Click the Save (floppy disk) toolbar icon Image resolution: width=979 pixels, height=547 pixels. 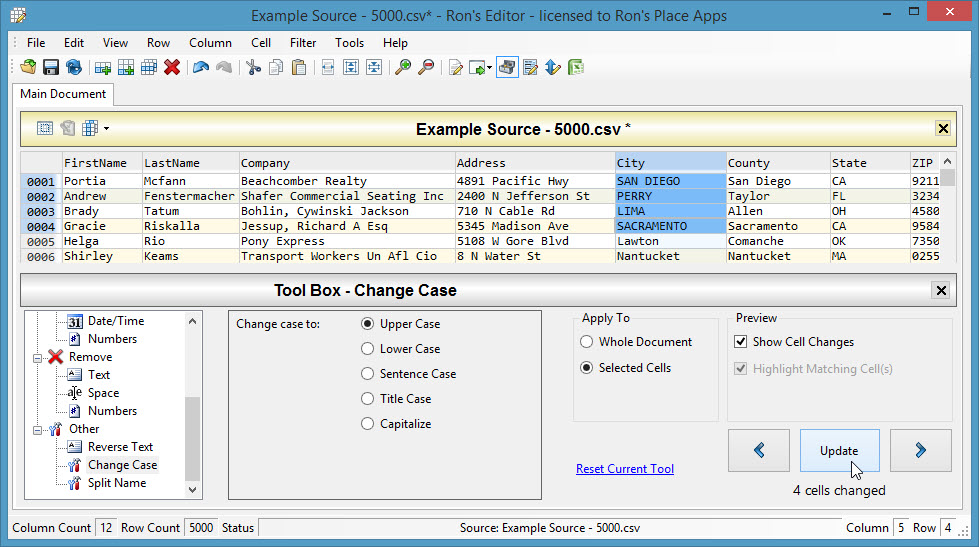click(50, 68)
